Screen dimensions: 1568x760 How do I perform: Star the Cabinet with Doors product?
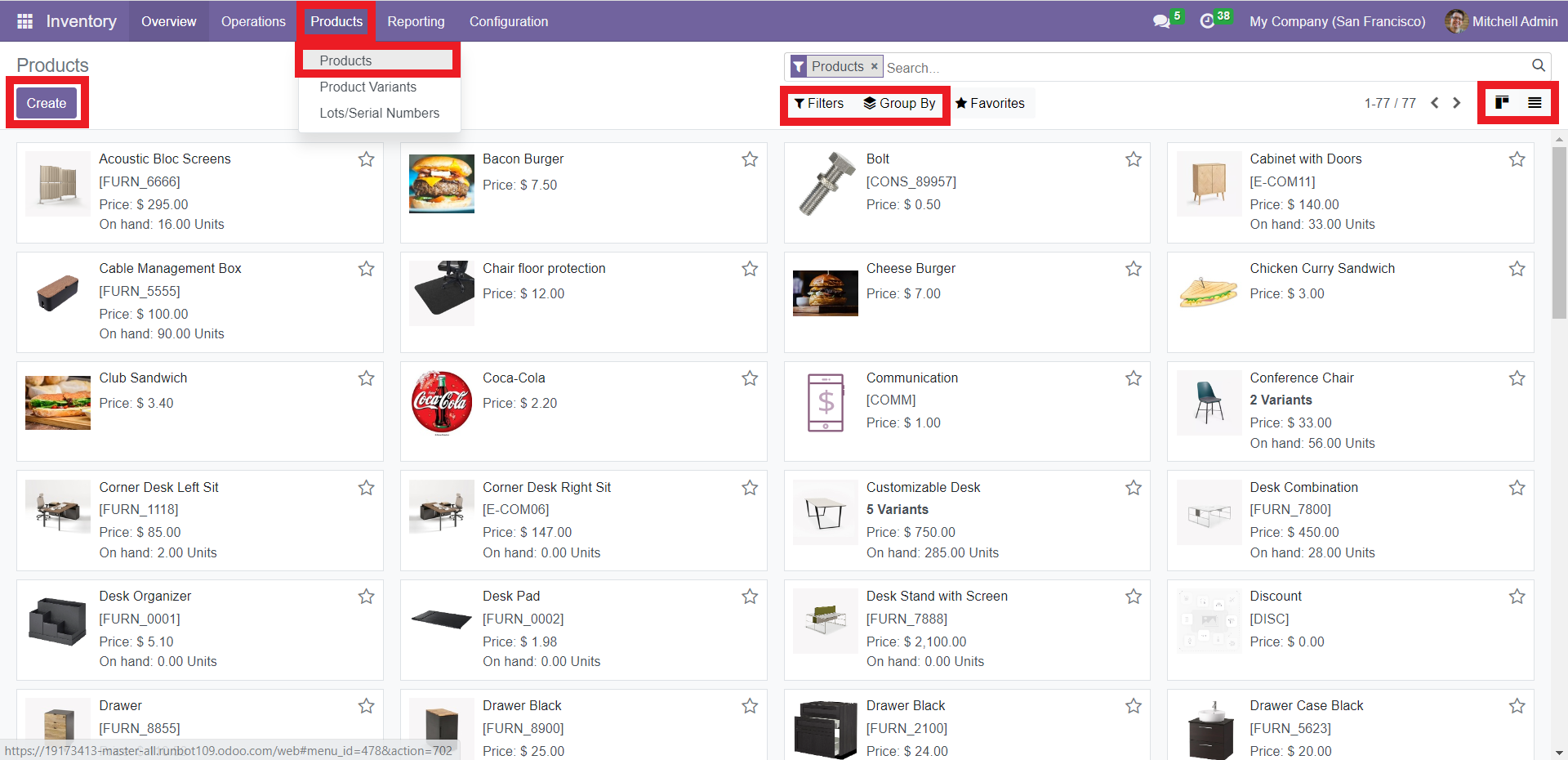pyautogui.click(x=1517, y=159)
